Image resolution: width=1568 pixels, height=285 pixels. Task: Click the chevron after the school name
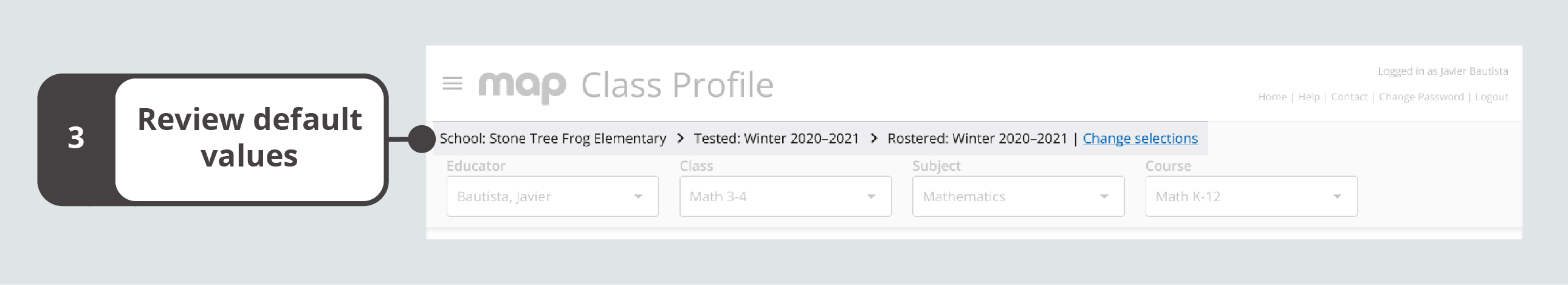pos(681,139)
